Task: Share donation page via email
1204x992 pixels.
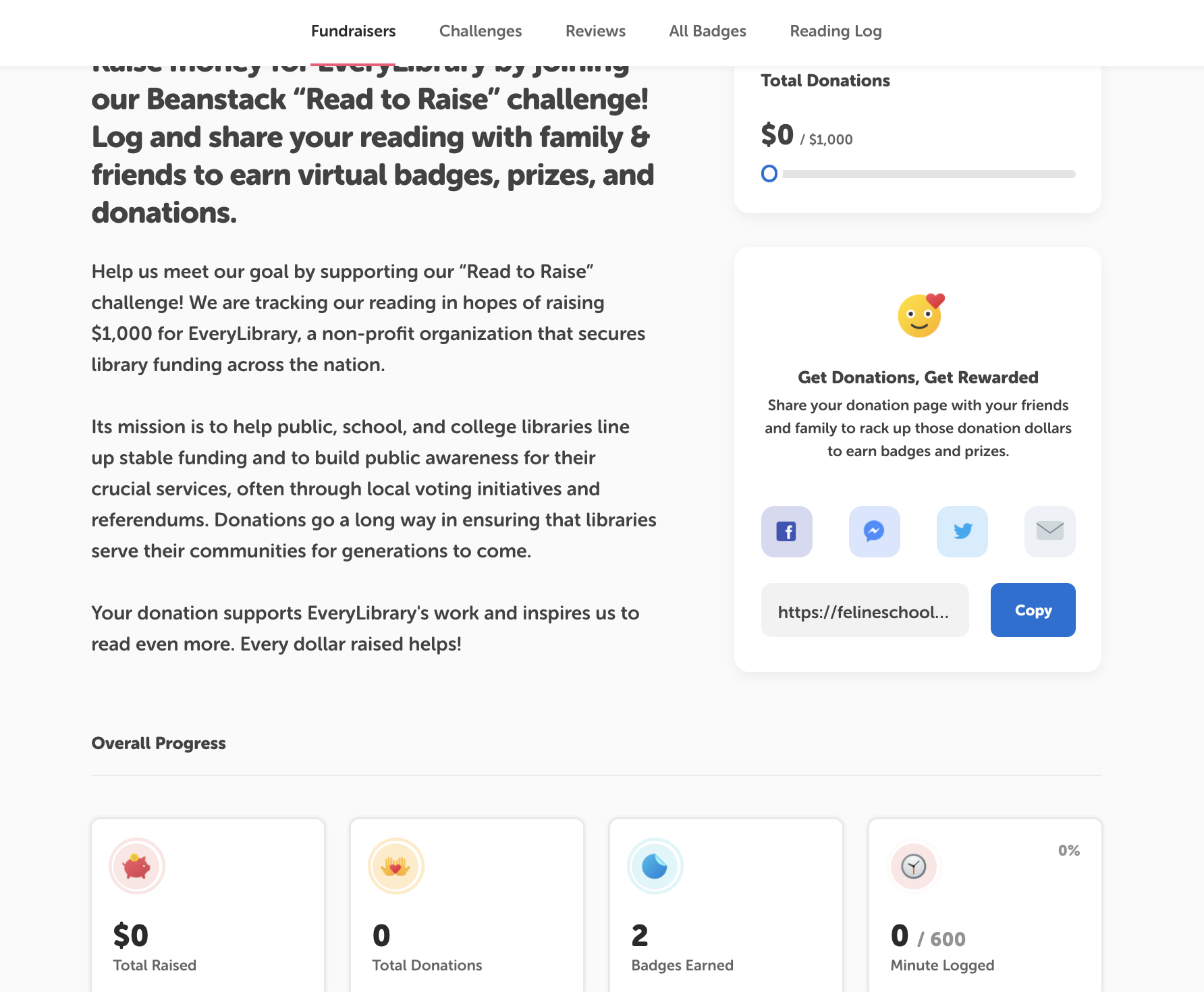Action: [1049, 532]
